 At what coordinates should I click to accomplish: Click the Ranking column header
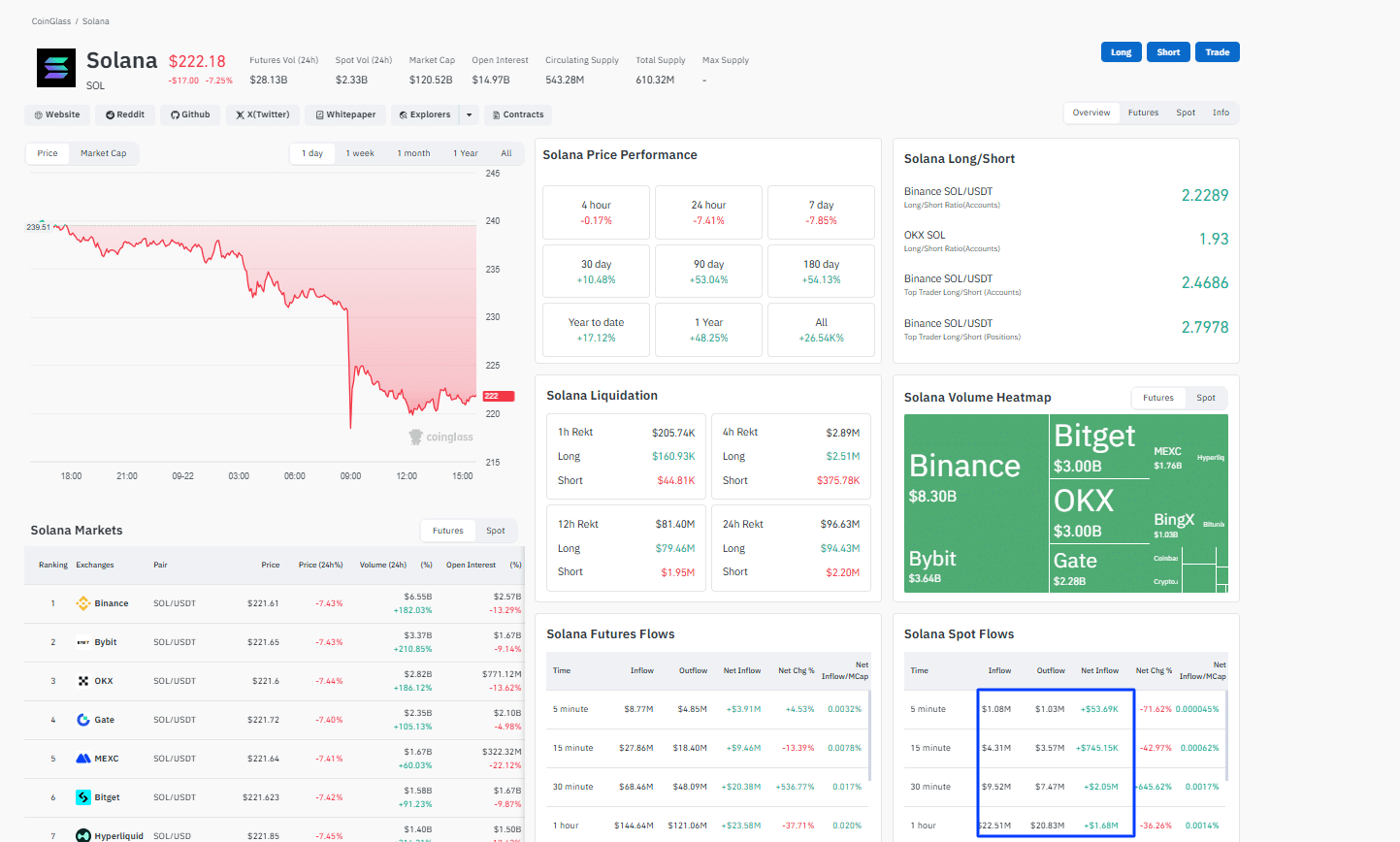click(53, 565)
